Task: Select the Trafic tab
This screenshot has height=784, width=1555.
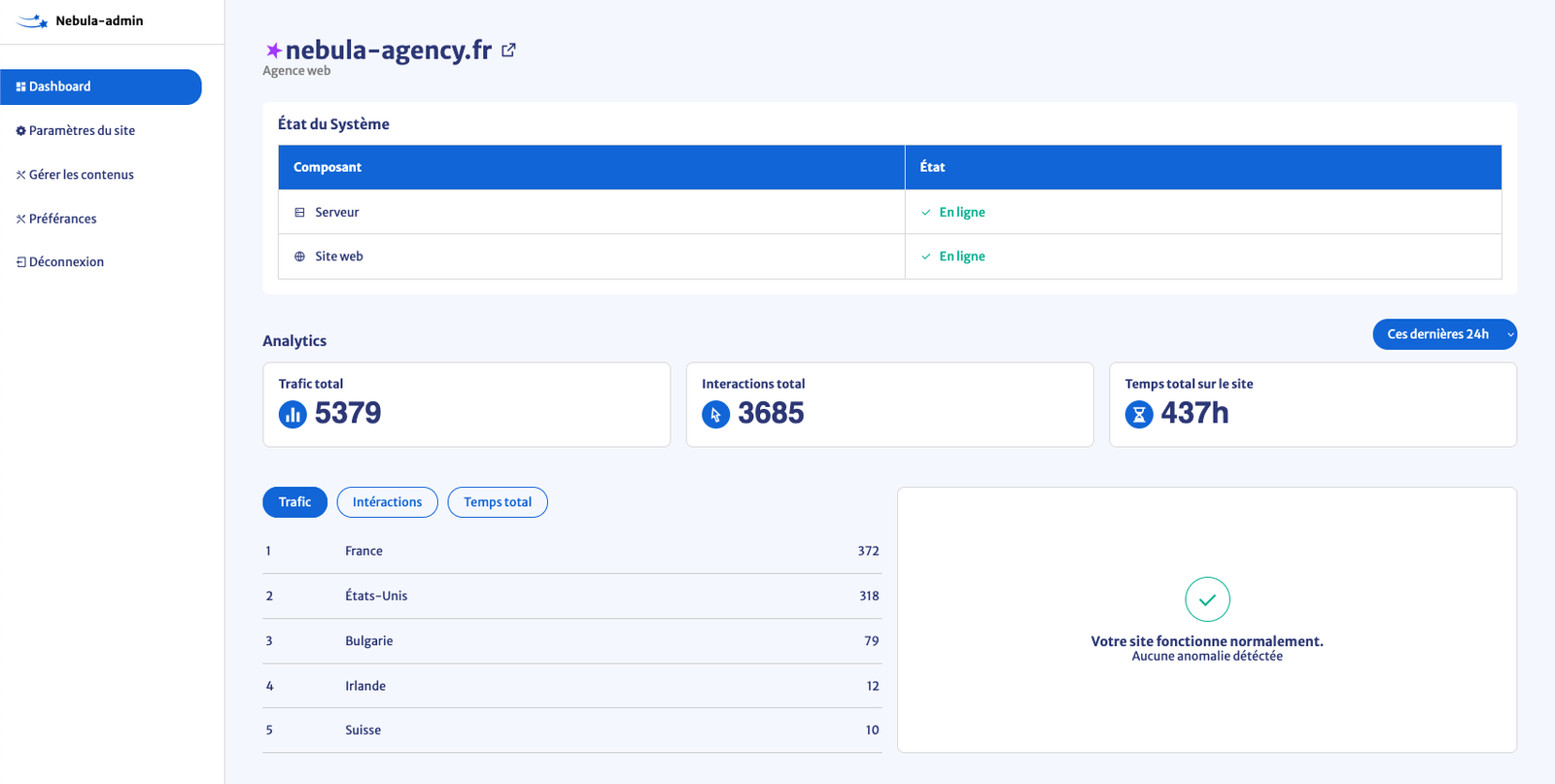Action: click(294, 502)
